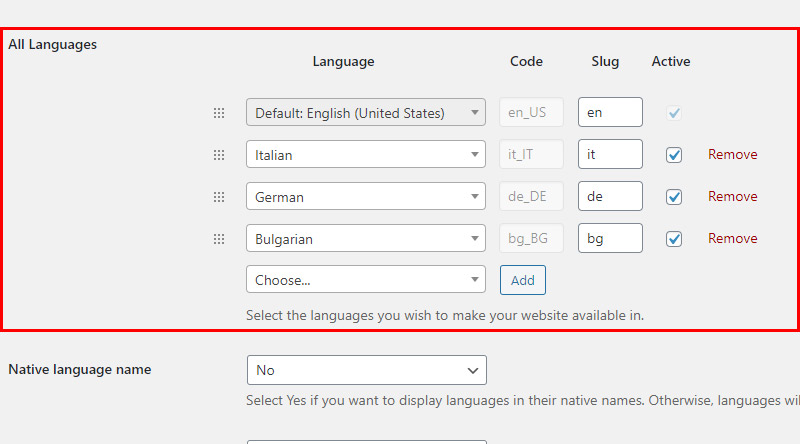Grab the drag handle for English row
Viewport: 800px width, 444px height.
tap(219, 113)
